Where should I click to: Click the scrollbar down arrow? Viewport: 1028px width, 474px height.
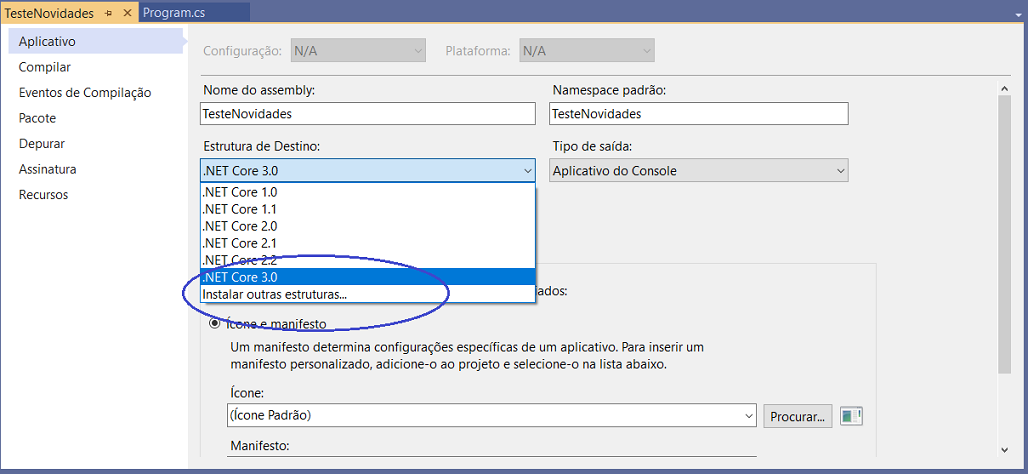pyautogui.click(x=1005, y=449)
